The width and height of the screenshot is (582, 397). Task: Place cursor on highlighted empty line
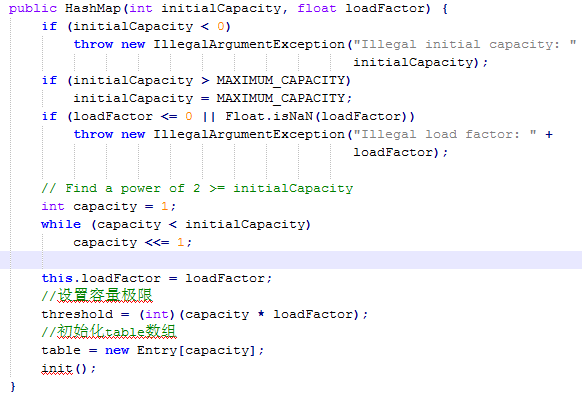pos(291,260)
